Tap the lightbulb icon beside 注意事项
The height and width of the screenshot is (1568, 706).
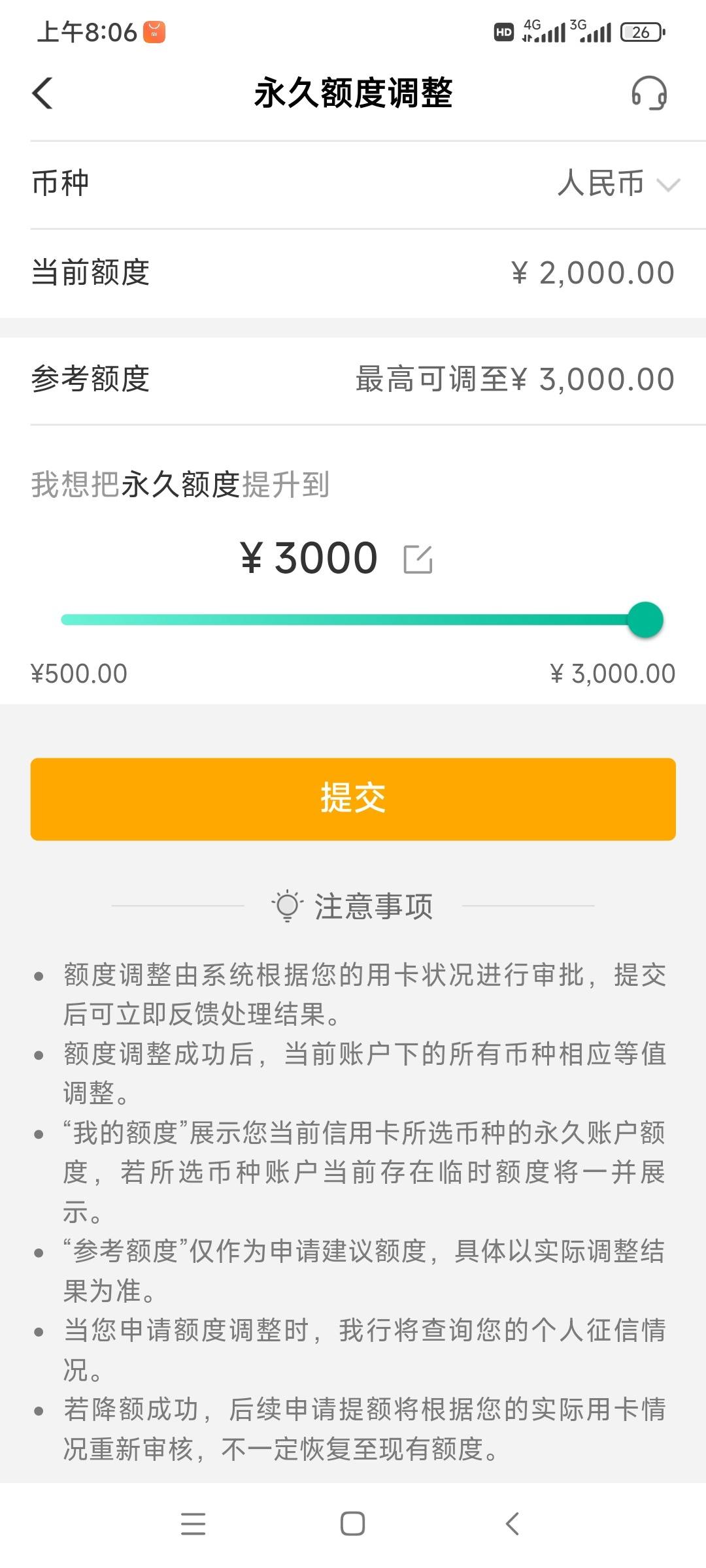click(x=287, y=906)
